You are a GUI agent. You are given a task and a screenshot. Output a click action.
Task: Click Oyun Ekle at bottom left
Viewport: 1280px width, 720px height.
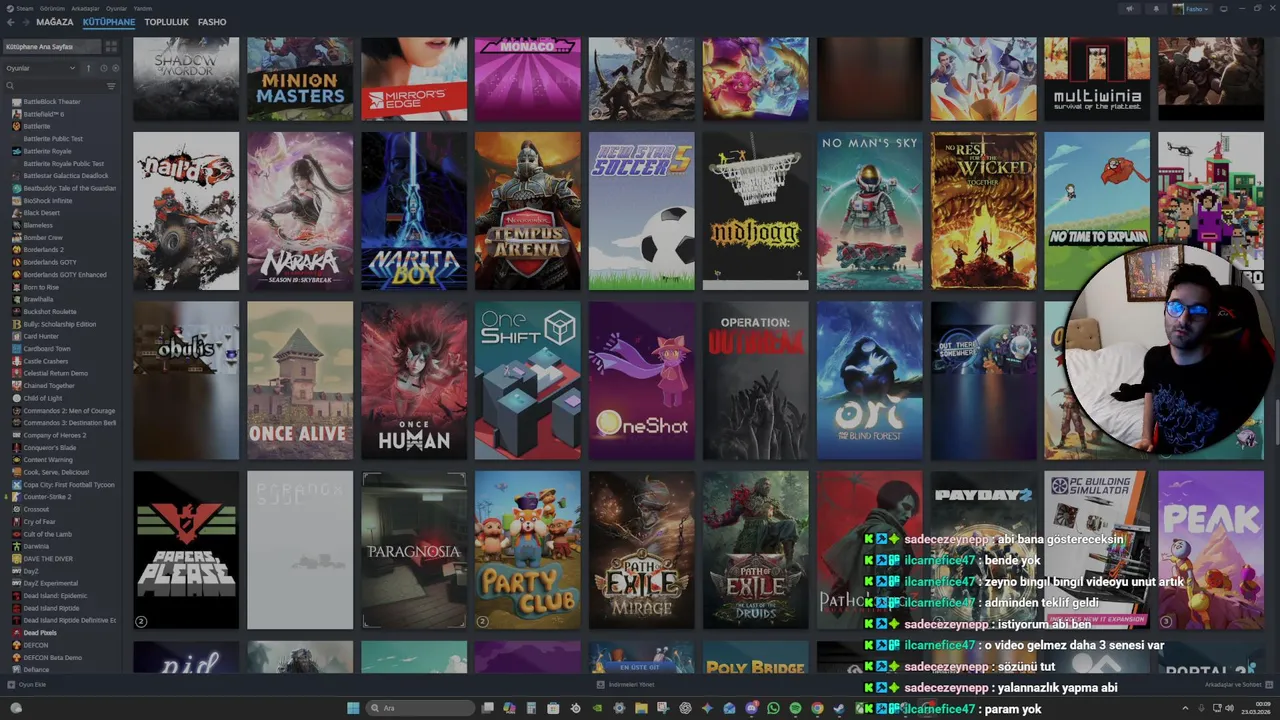(x=27, y=684)
